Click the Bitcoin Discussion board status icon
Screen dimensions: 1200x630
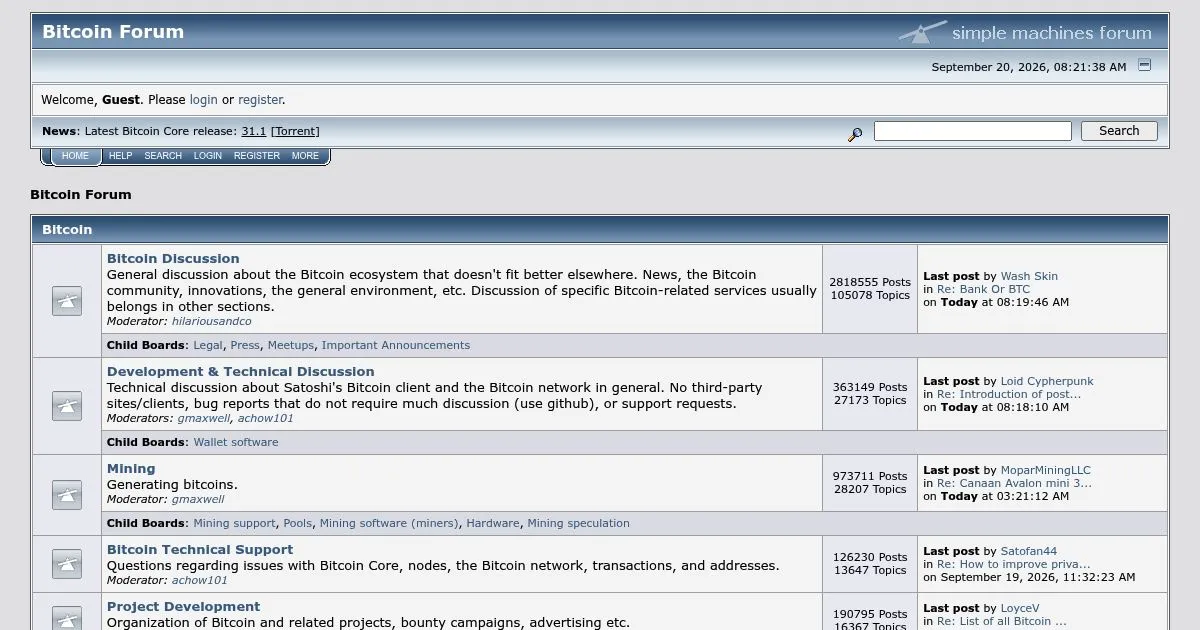[67, 300]
